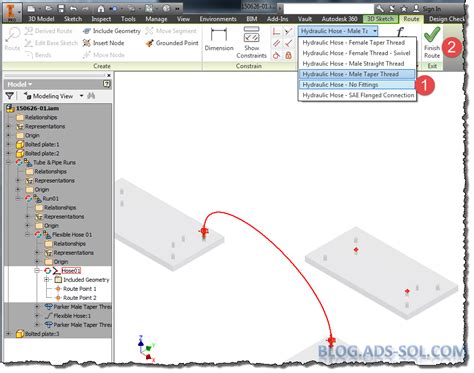Expand the Flexible Hose:1 node
Viewport: 474px width, 373px height.
[37, 316]
